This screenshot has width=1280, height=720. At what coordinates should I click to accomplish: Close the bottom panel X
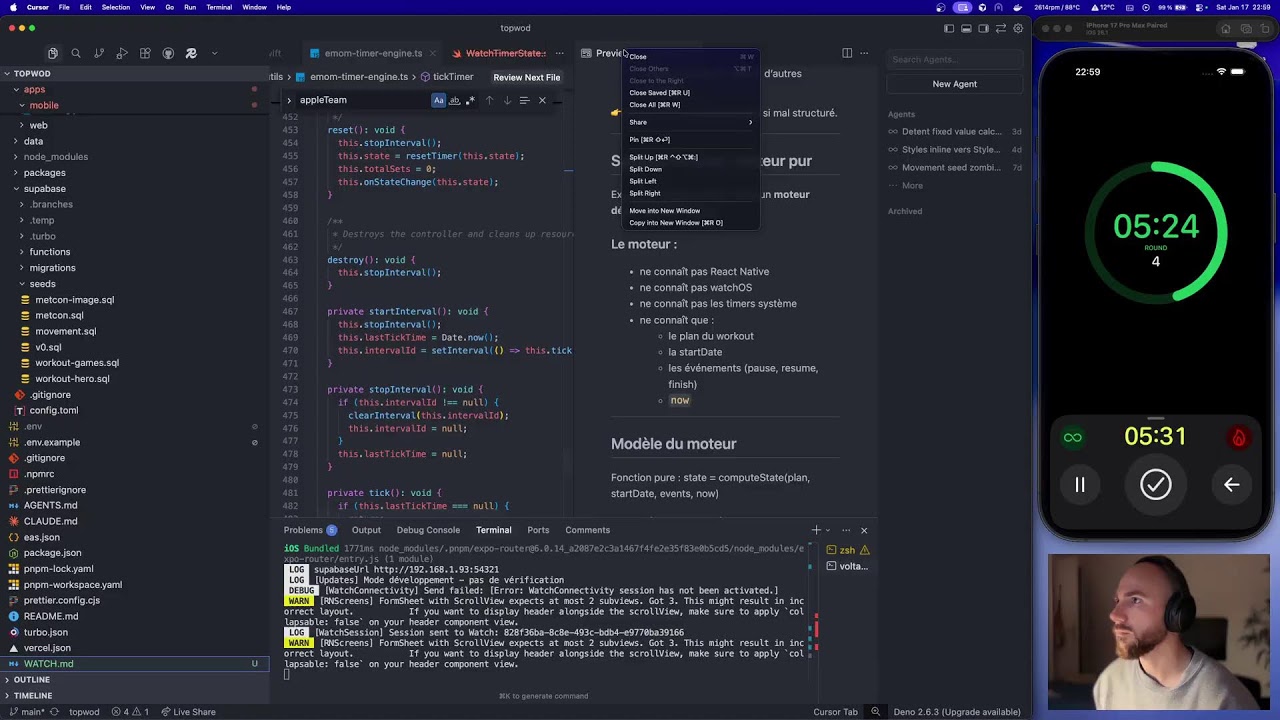(x=864, y=530)
